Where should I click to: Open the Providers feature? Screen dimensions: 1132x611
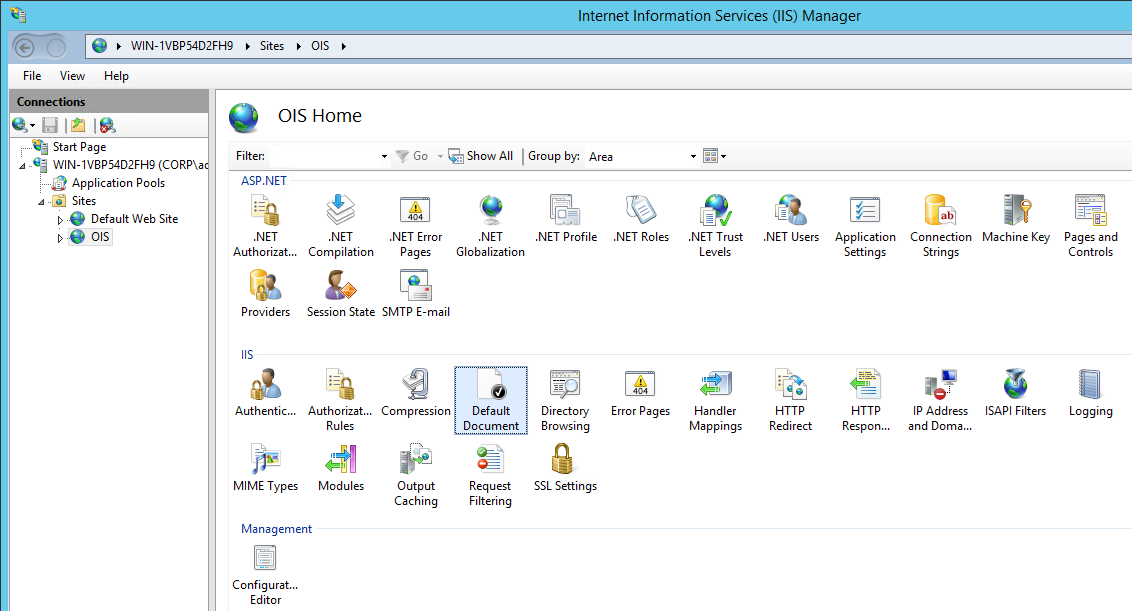coord(266,294)
